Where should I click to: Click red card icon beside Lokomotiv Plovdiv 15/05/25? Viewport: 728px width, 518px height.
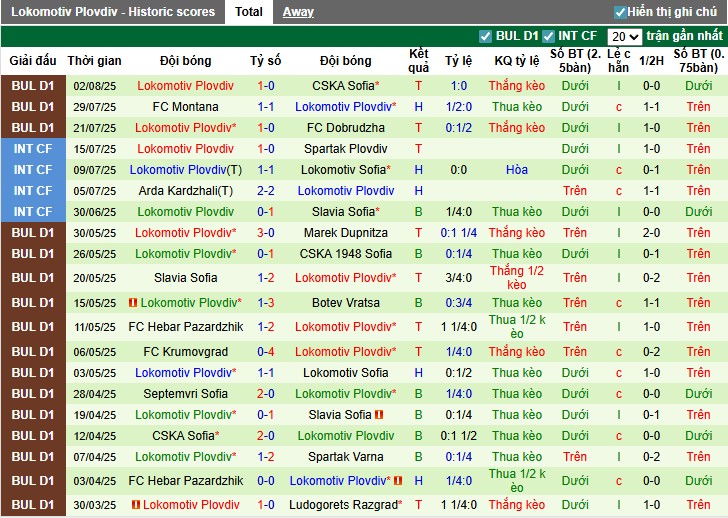134,303
